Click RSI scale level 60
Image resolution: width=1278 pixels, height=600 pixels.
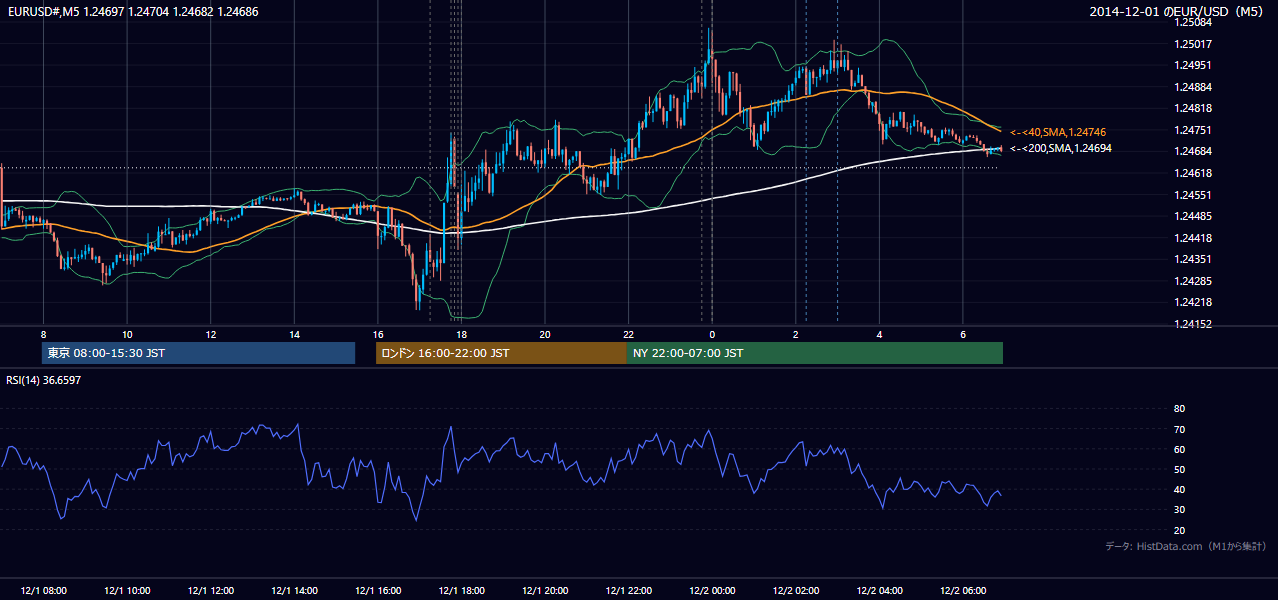pyautogui.click(x=1179, y=449)
